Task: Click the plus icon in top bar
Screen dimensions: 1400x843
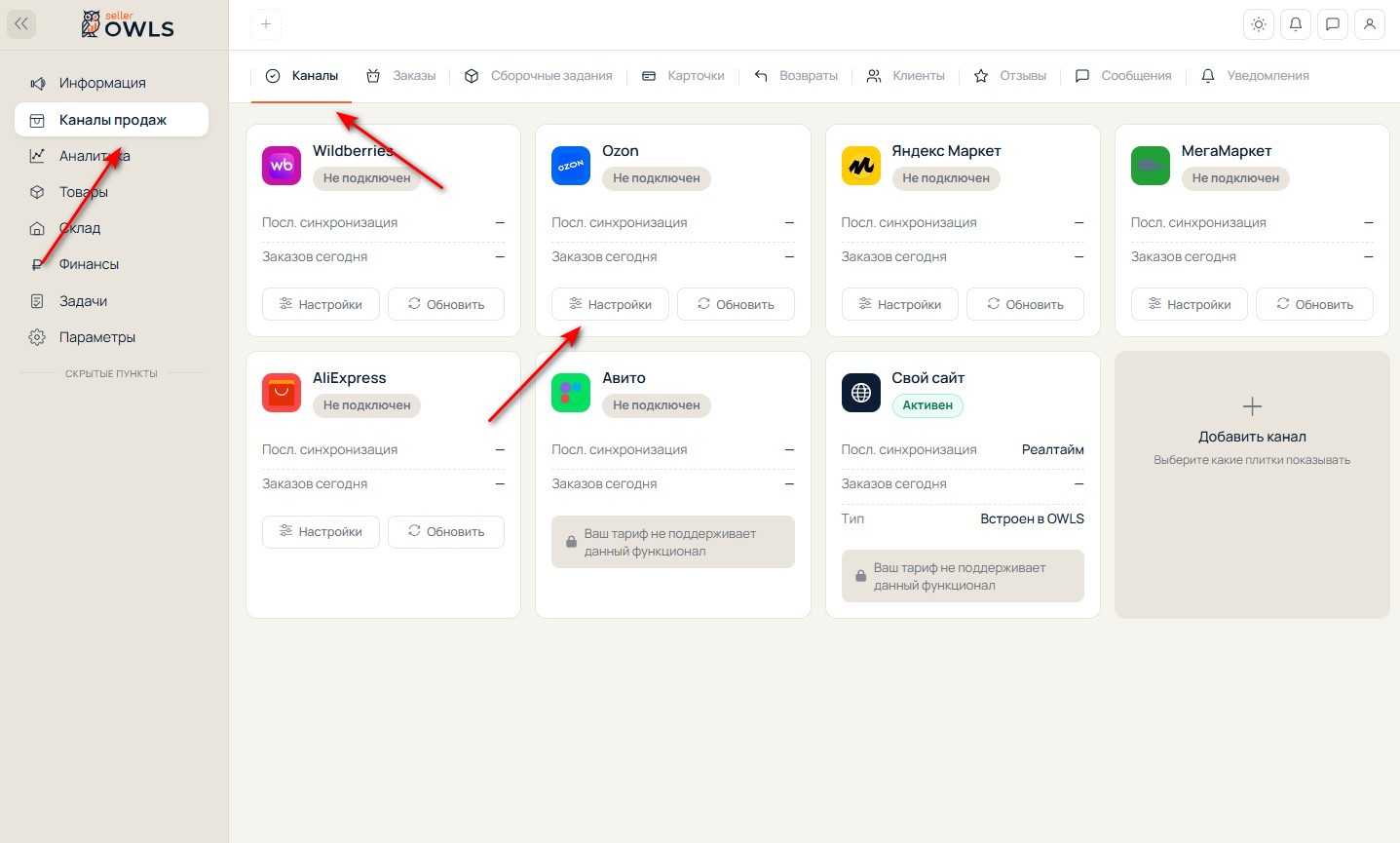Action: pos(266,24)
